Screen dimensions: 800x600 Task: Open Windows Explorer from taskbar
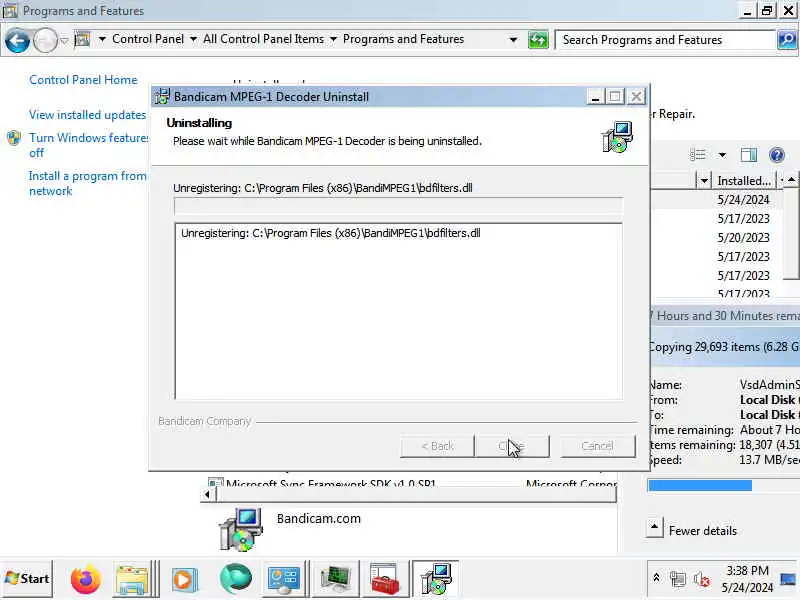(x=133, y=579)
